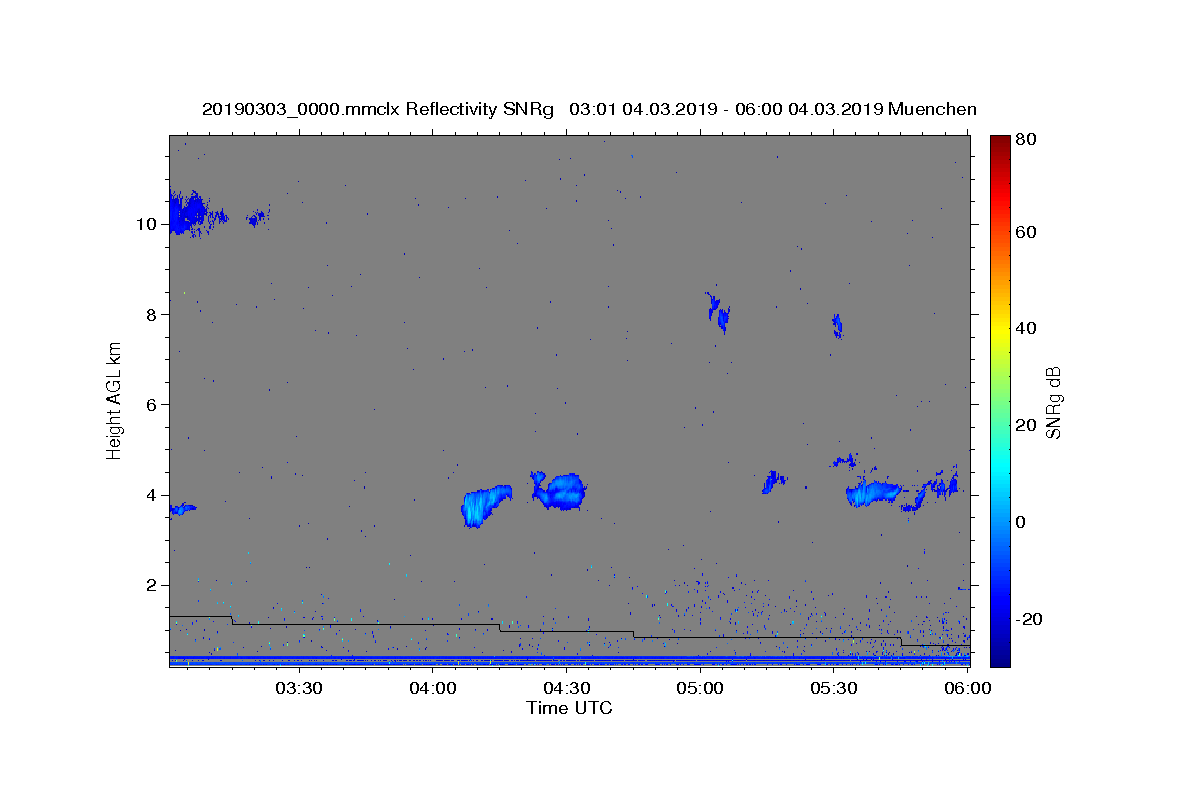Click the colorbar value 20
Viewport: 1200px width, 800px height.
tap(1026, 425)
